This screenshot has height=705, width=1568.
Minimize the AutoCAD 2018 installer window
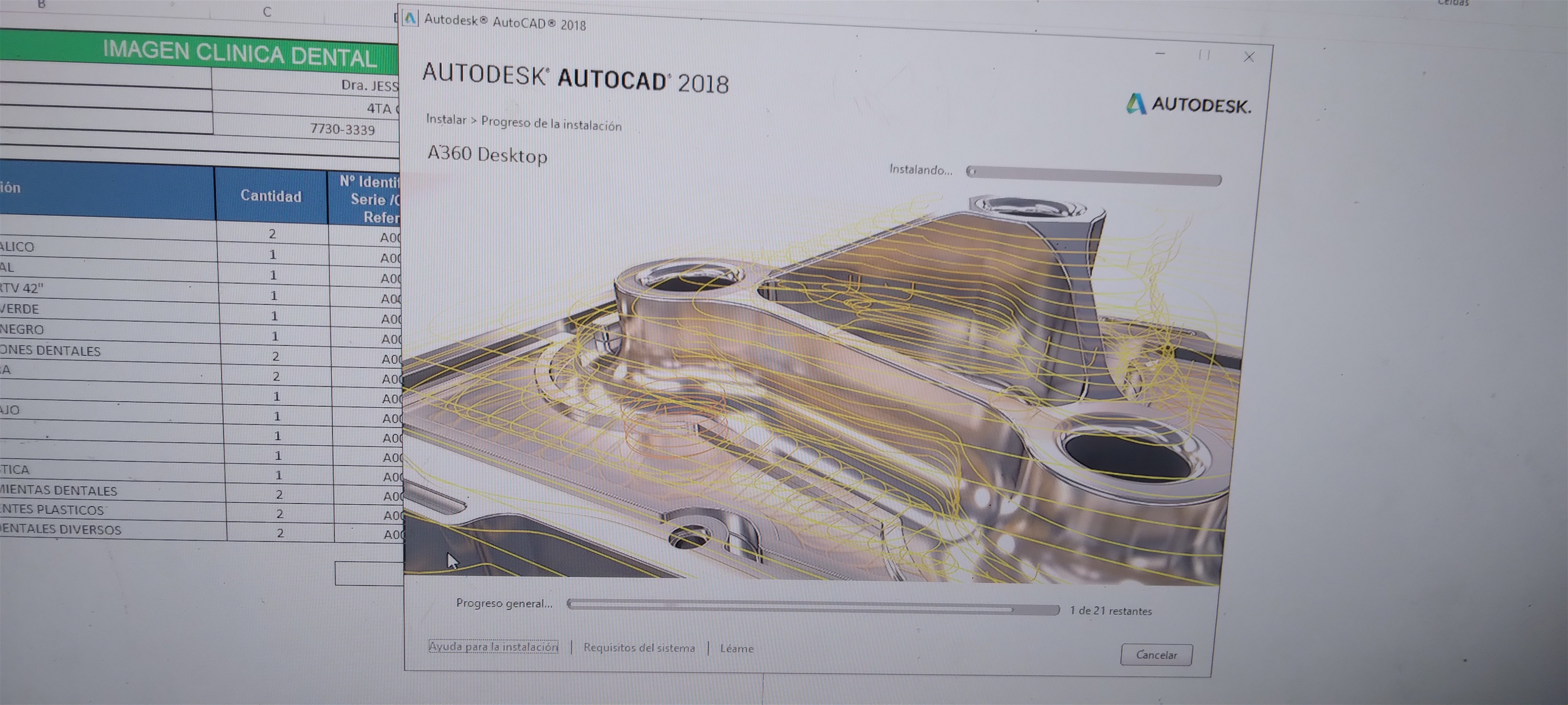(x=1160, y=54)
